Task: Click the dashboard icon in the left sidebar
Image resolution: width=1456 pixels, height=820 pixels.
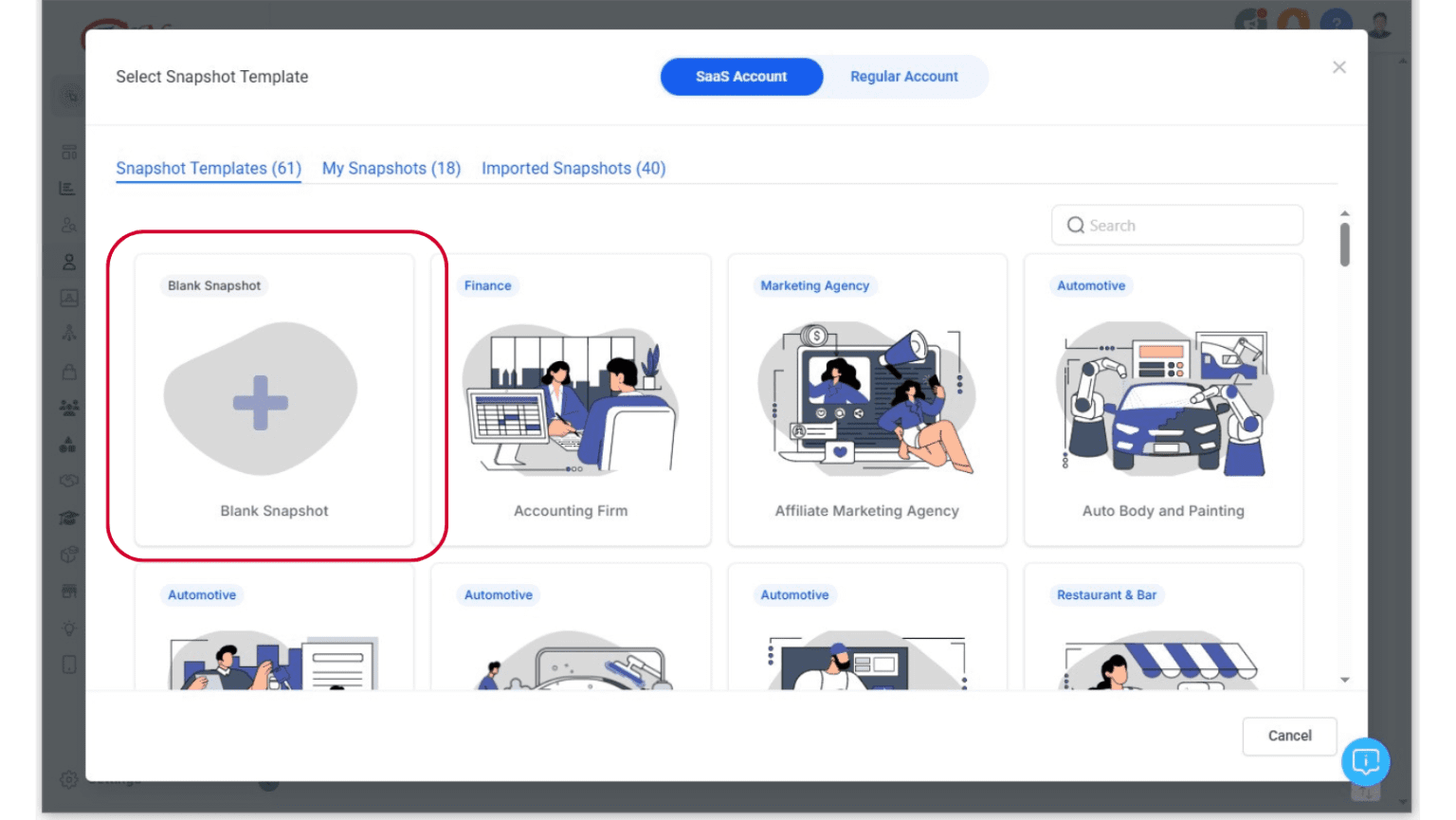Action: coord(67,152)
